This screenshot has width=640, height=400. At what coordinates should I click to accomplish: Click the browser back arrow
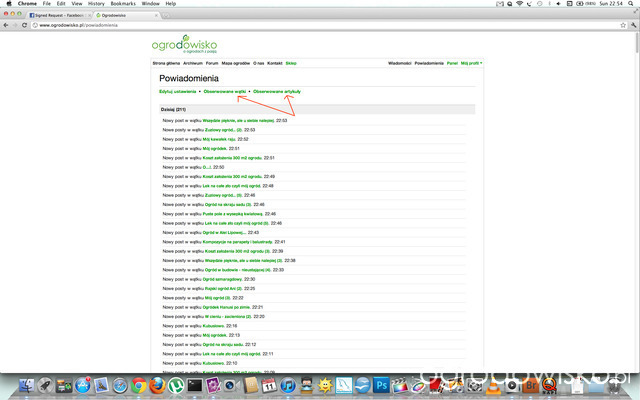pos(8,26)
